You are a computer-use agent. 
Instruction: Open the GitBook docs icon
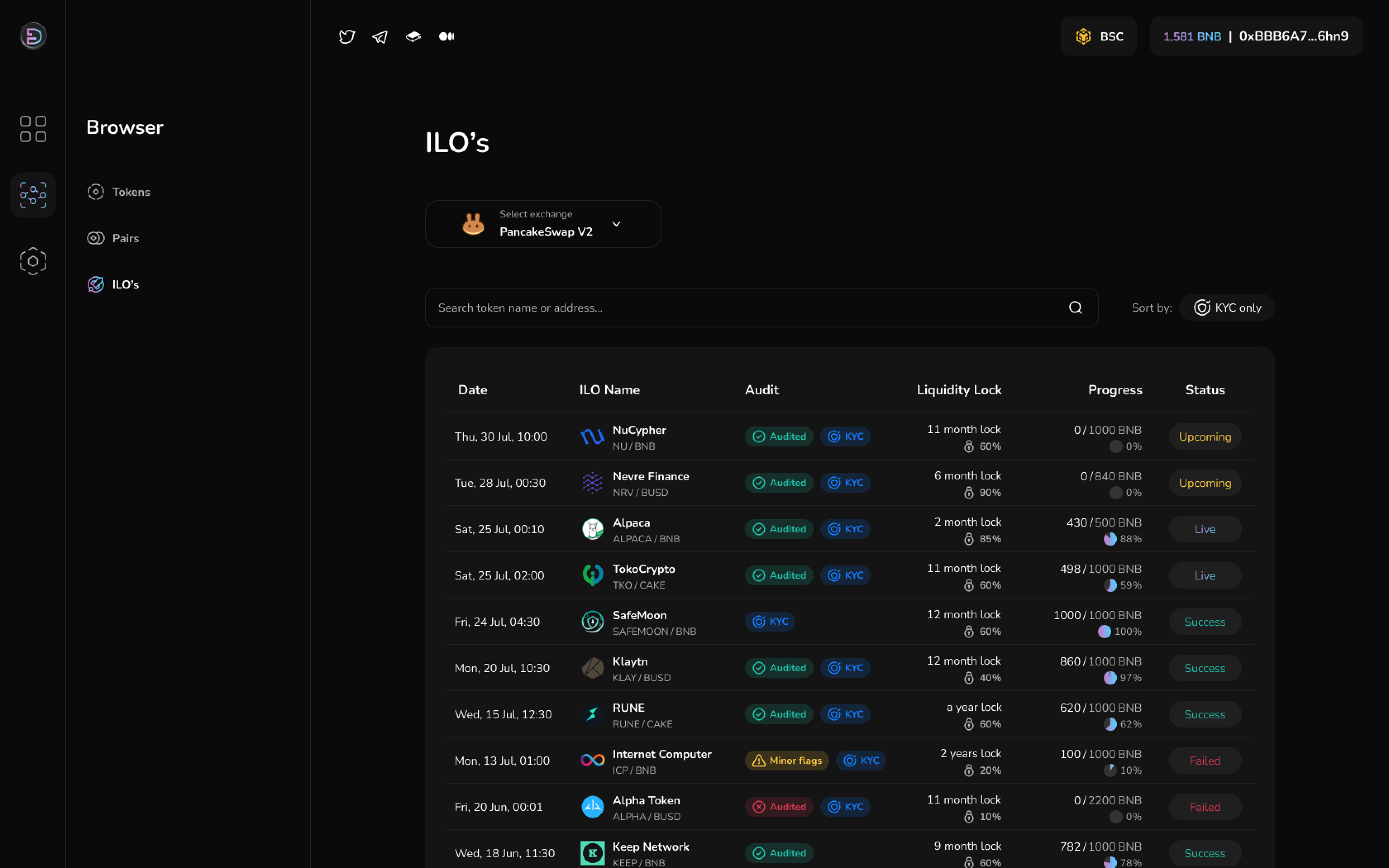(413, 37)
